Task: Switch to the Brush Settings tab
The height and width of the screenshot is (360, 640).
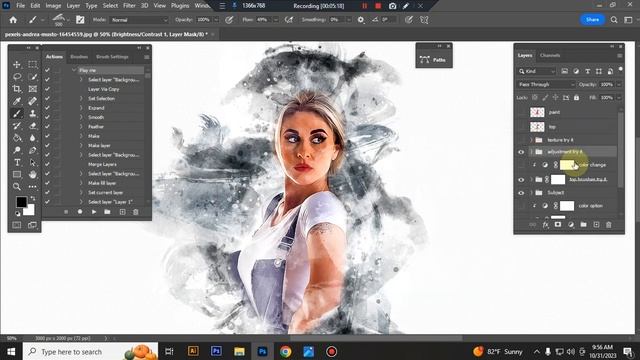Action: point(112,57)
